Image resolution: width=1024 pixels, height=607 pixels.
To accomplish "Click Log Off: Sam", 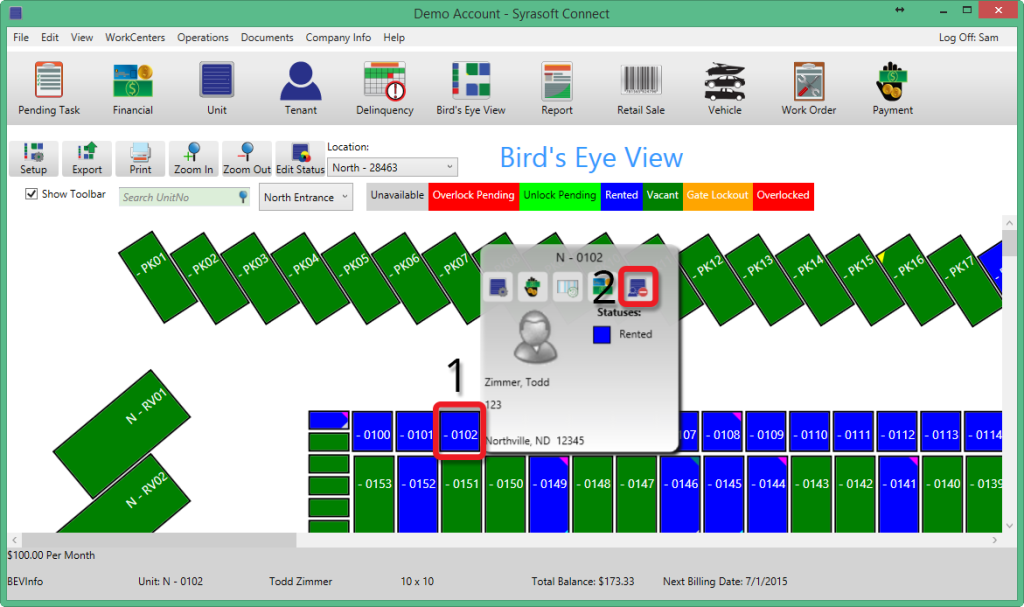I will [968, 37].
